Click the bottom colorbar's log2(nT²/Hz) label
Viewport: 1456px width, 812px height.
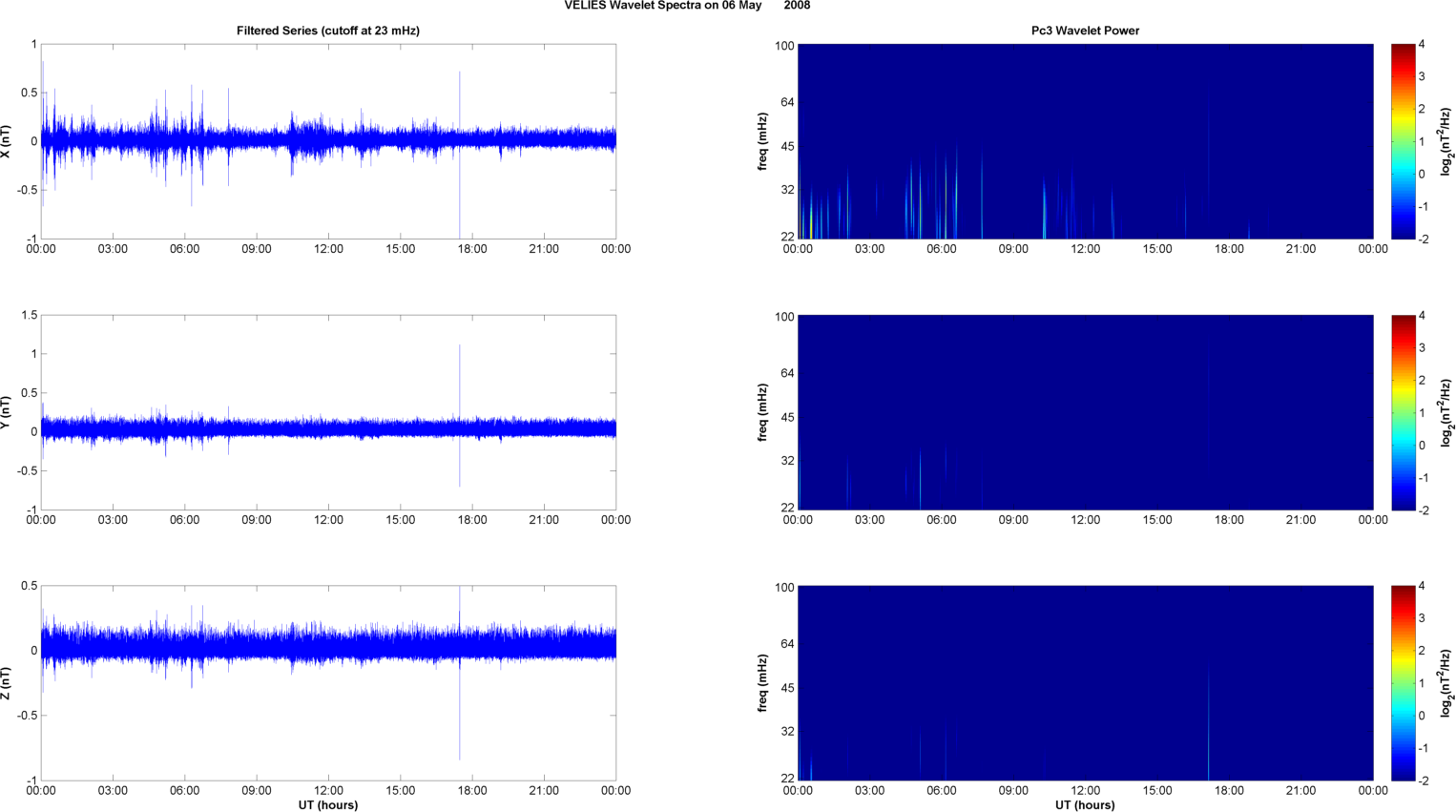1446,683
